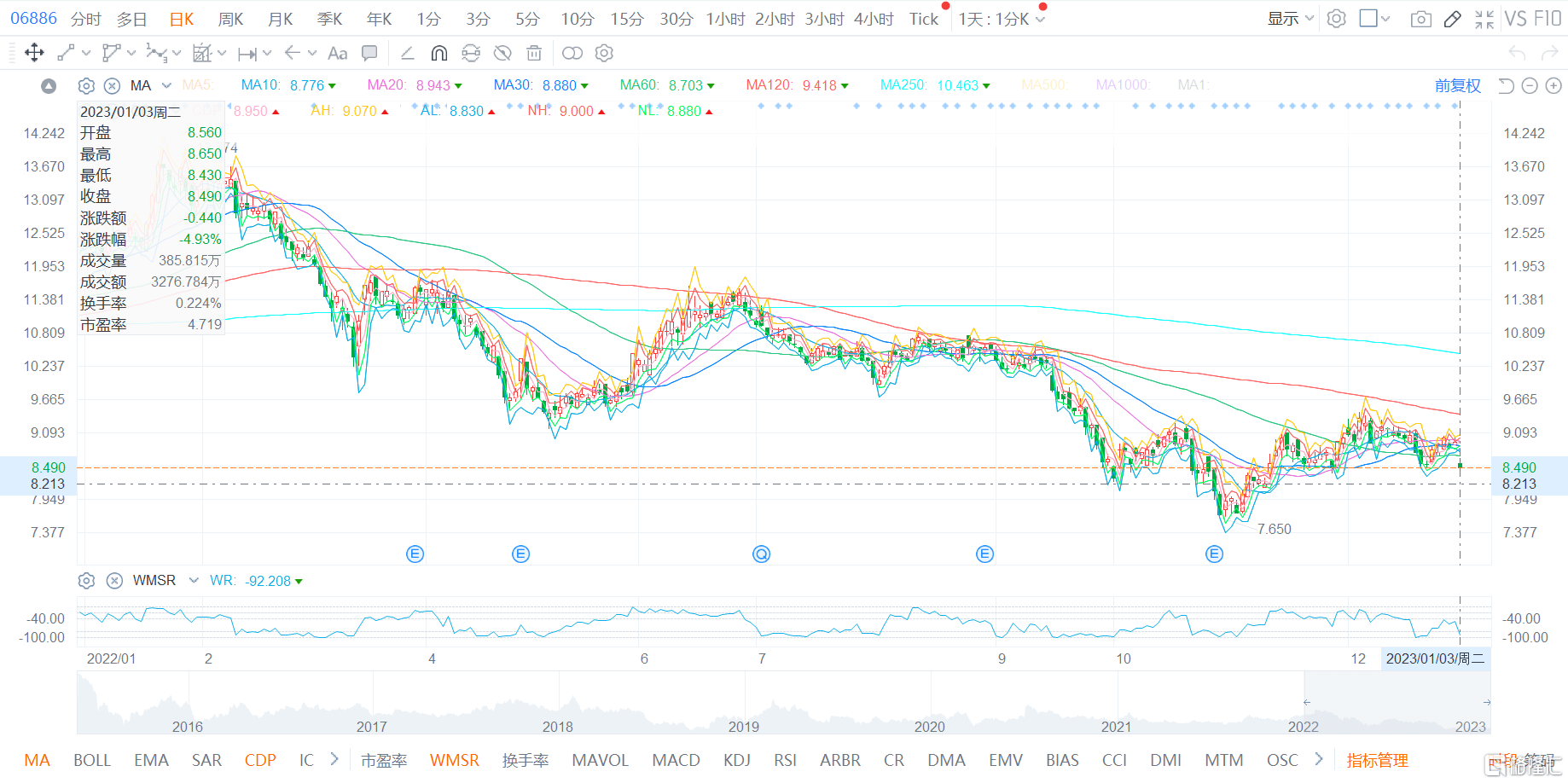Open VS comparison button
The height and width of the screenshot is (783, 1568).
click(x=1515, y=19)
